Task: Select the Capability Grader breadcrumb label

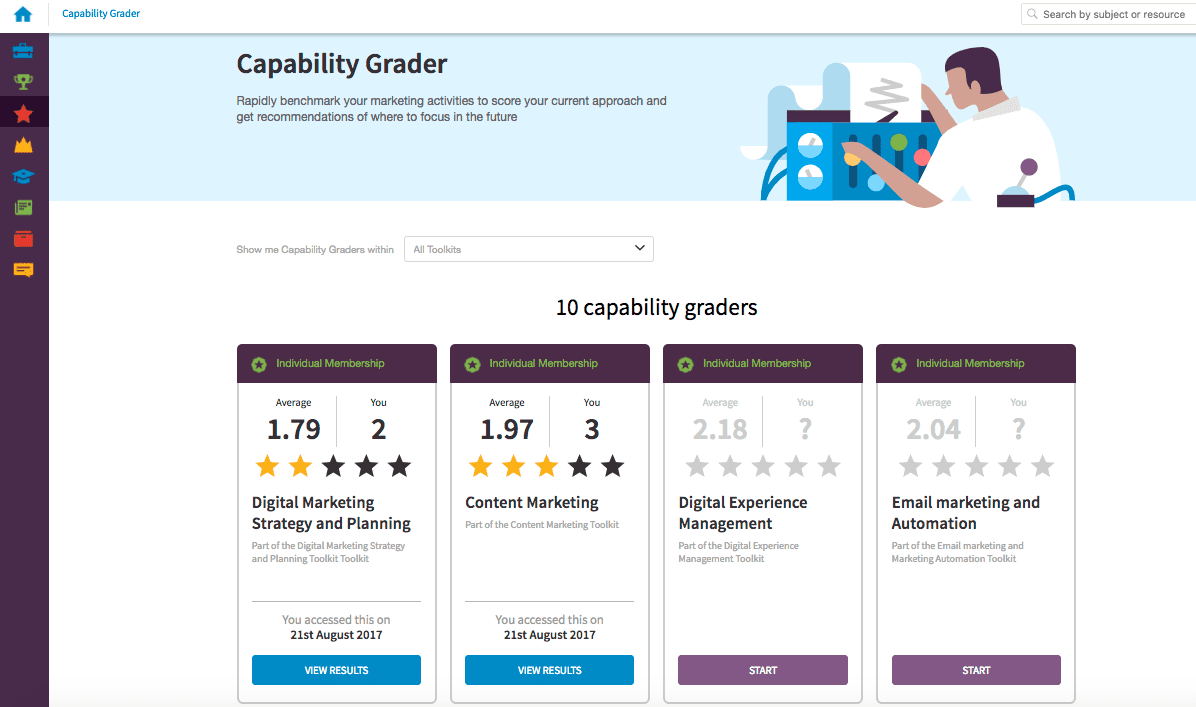Action: point(100,14)
